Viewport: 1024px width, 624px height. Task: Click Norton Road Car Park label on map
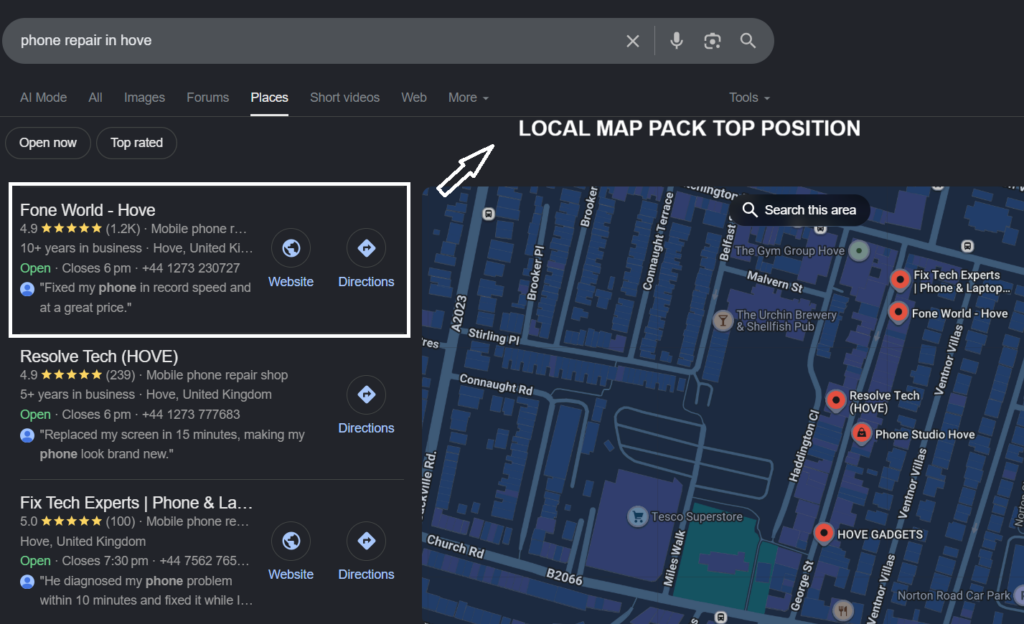[953, 595]
